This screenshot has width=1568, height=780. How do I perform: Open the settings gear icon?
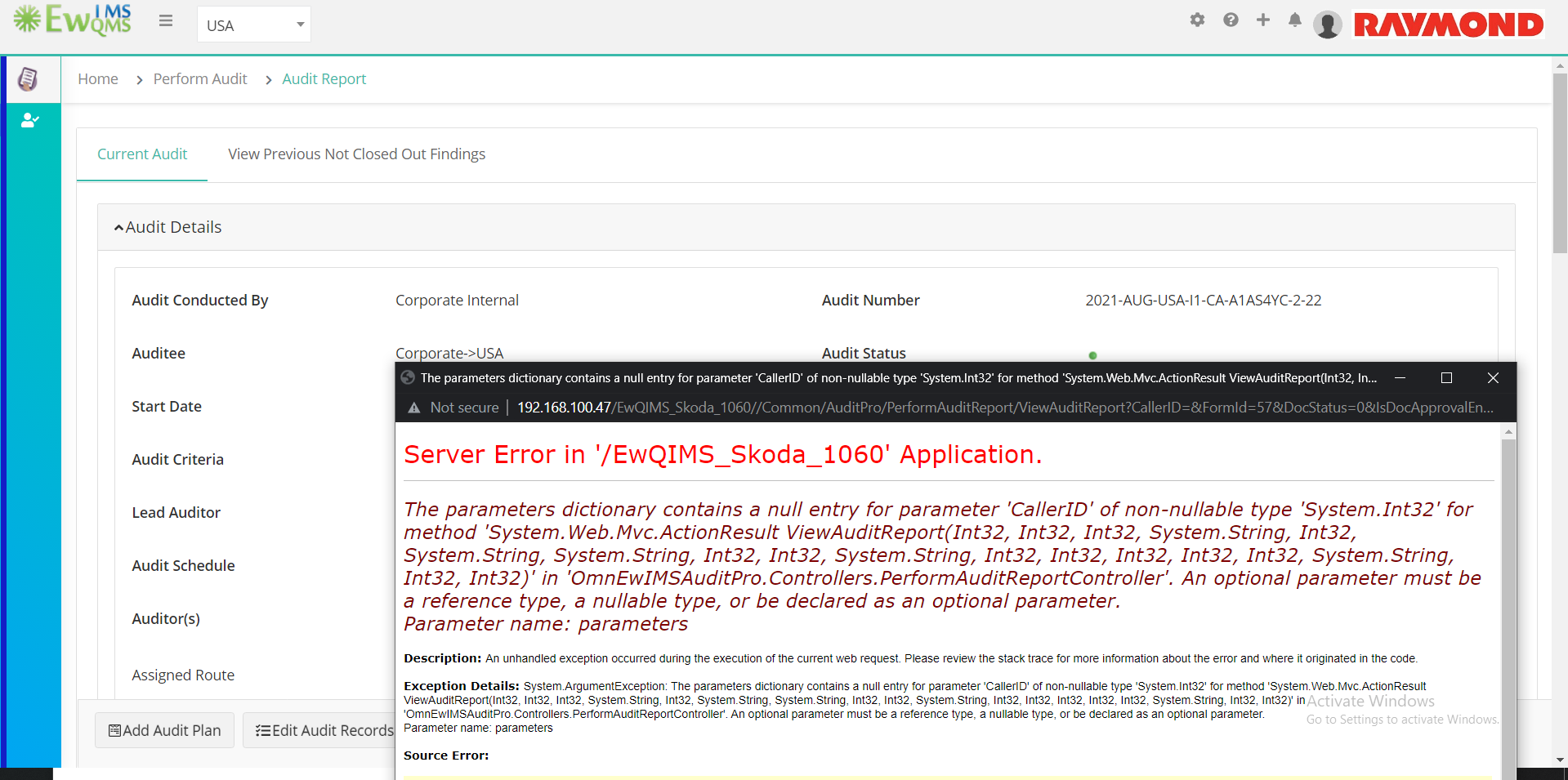1197,20
